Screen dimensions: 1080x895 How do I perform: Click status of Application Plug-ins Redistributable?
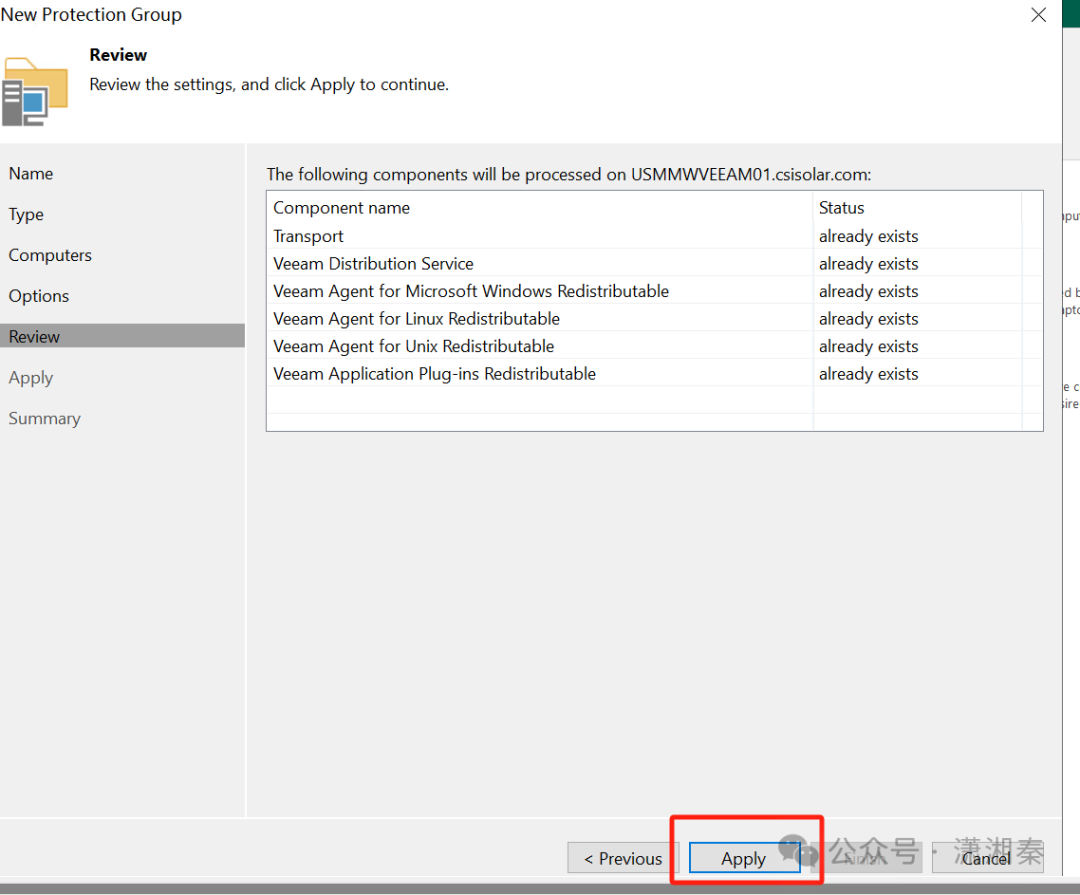pyautogui.click(x=869, y=373)
